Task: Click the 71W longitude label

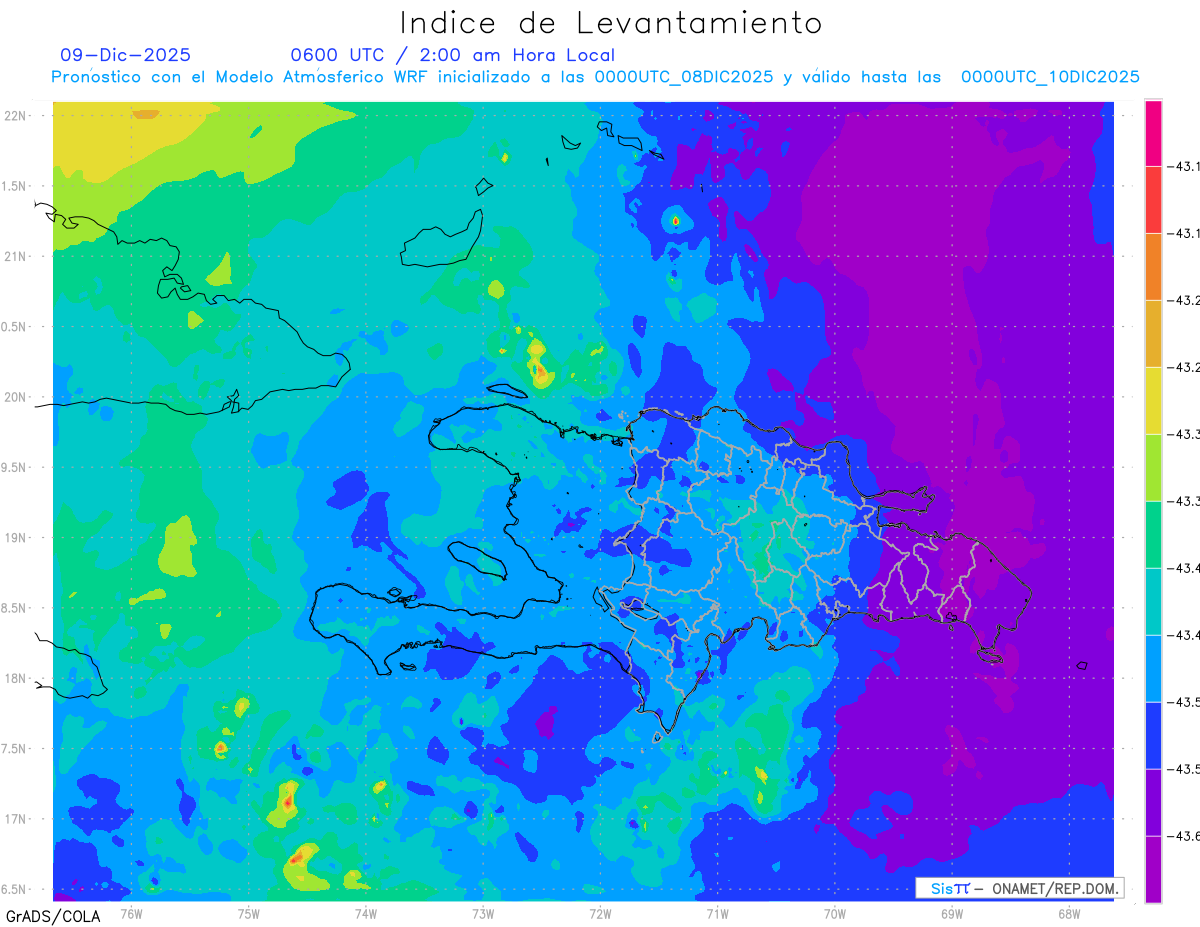Action: point(717,913)
